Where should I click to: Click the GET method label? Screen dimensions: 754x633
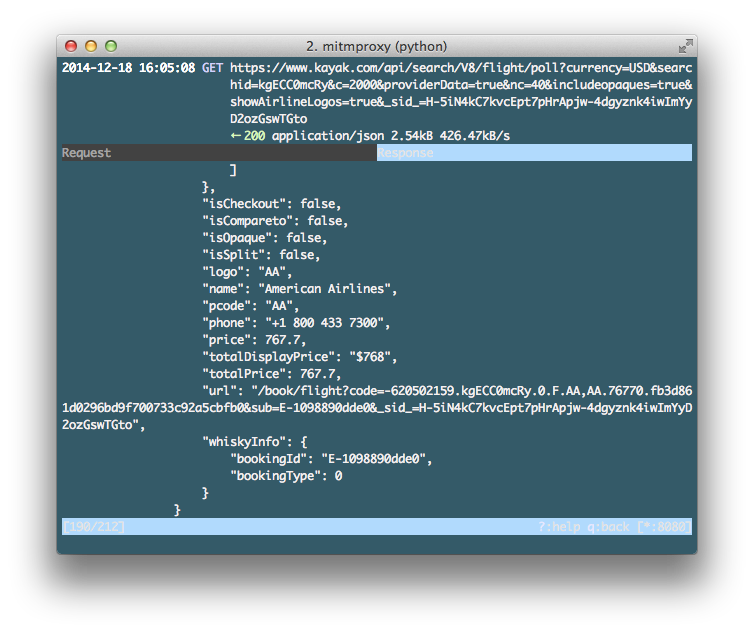pos(212,68)
